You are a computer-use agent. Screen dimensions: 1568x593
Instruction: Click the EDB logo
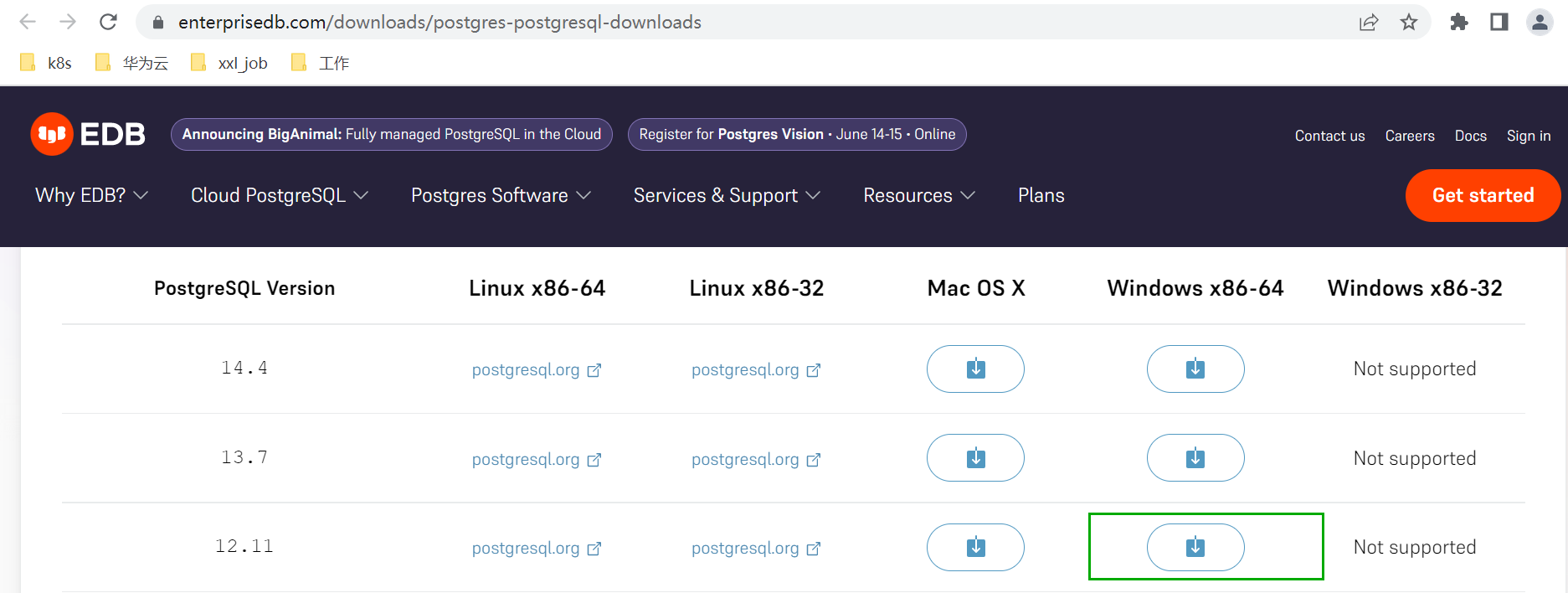point(88,134)
